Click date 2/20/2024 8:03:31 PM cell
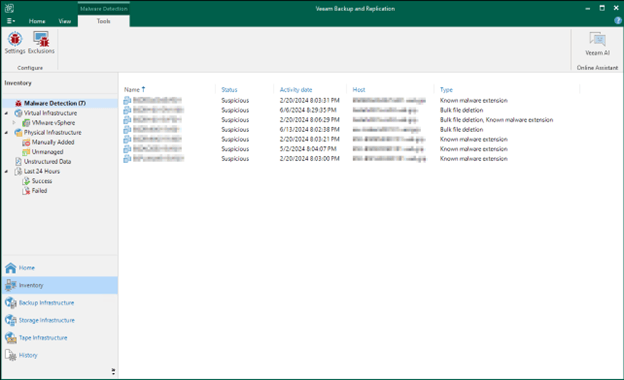Viewport: 624px width, 380px height. point(310,100)
